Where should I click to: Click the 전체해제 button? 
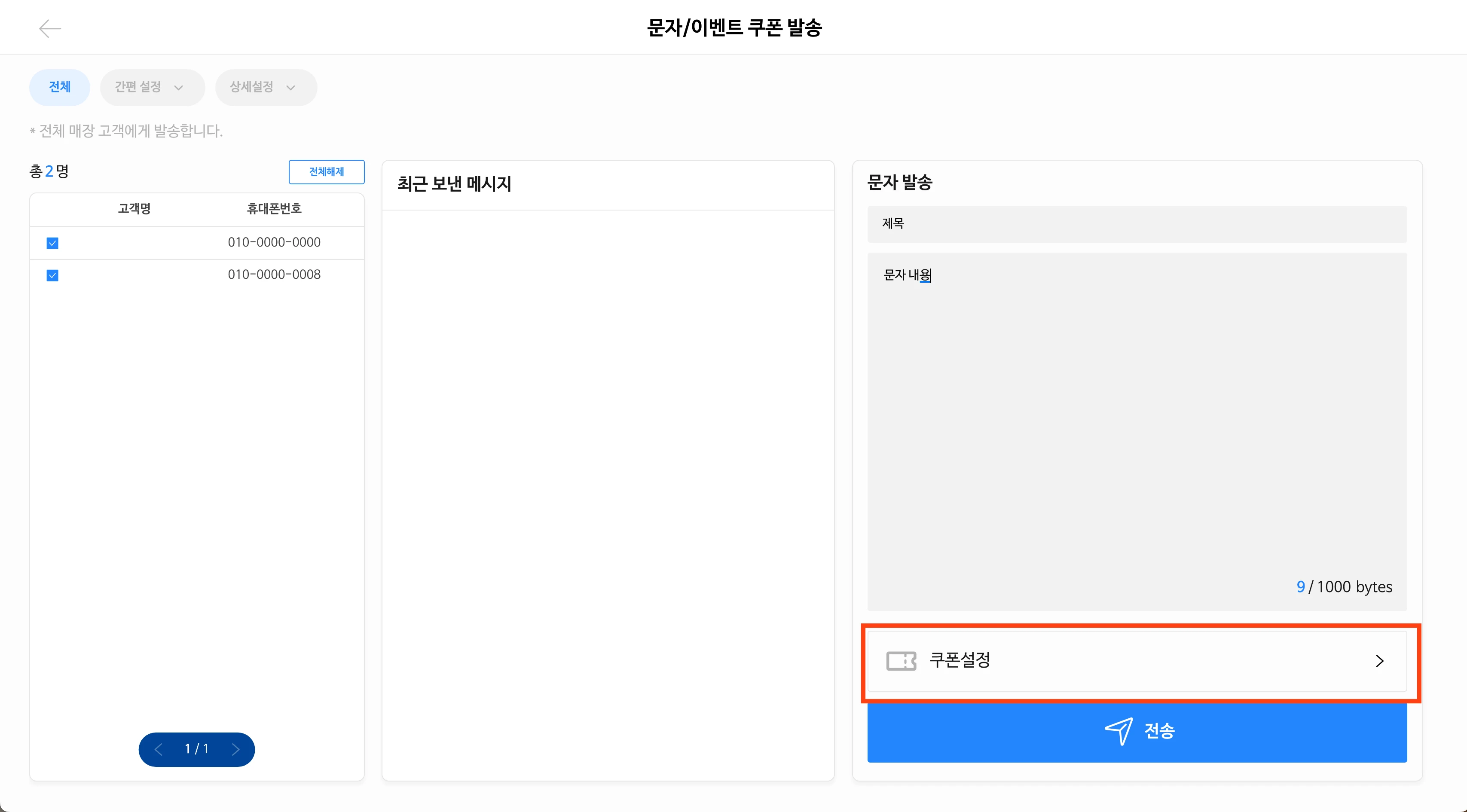326,171
